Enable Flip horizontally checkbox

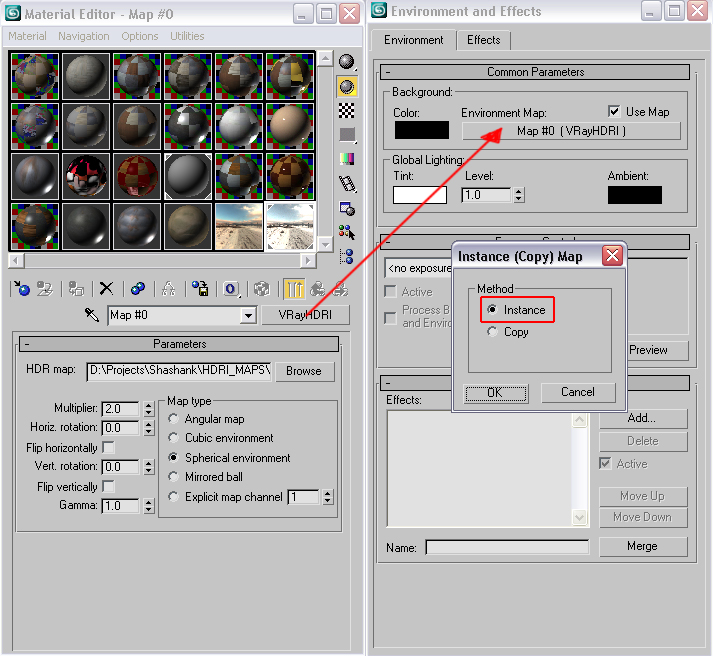pyautogui.click(x=108, y=448)
